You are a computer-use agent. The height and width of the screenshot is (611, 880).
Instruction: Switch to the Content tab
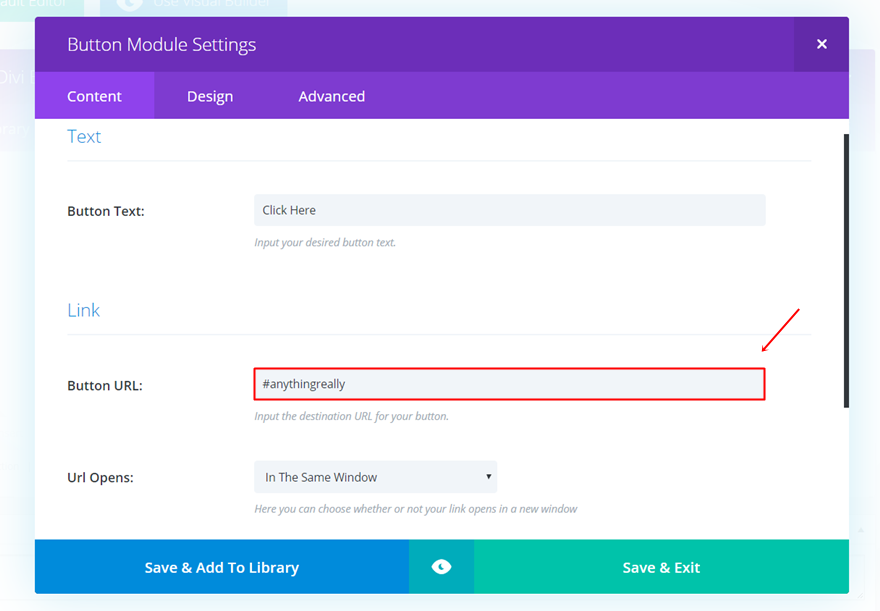coord(94,96)
